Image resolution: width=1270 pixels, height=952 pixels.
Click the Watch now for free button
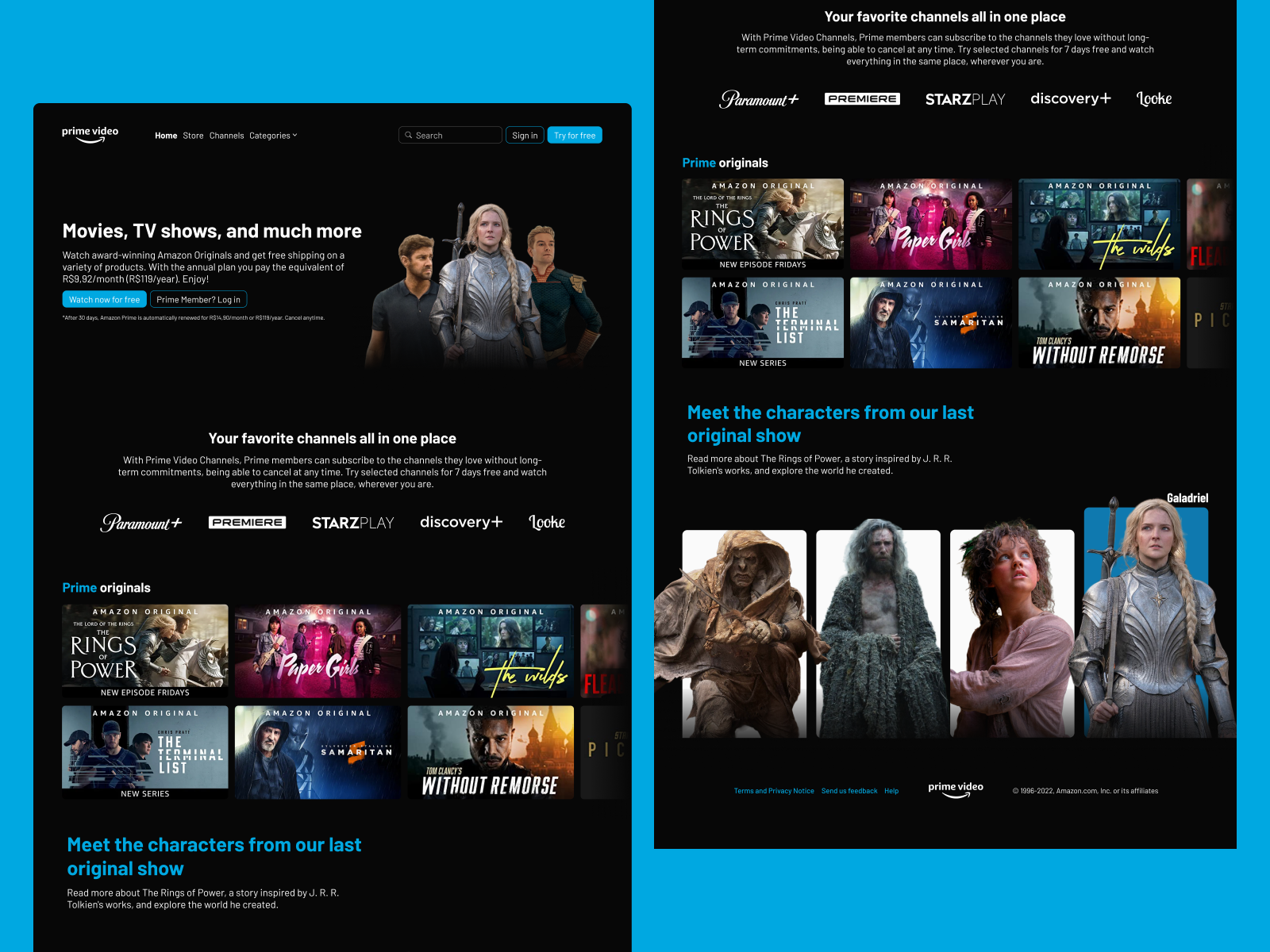pos(104,300)
